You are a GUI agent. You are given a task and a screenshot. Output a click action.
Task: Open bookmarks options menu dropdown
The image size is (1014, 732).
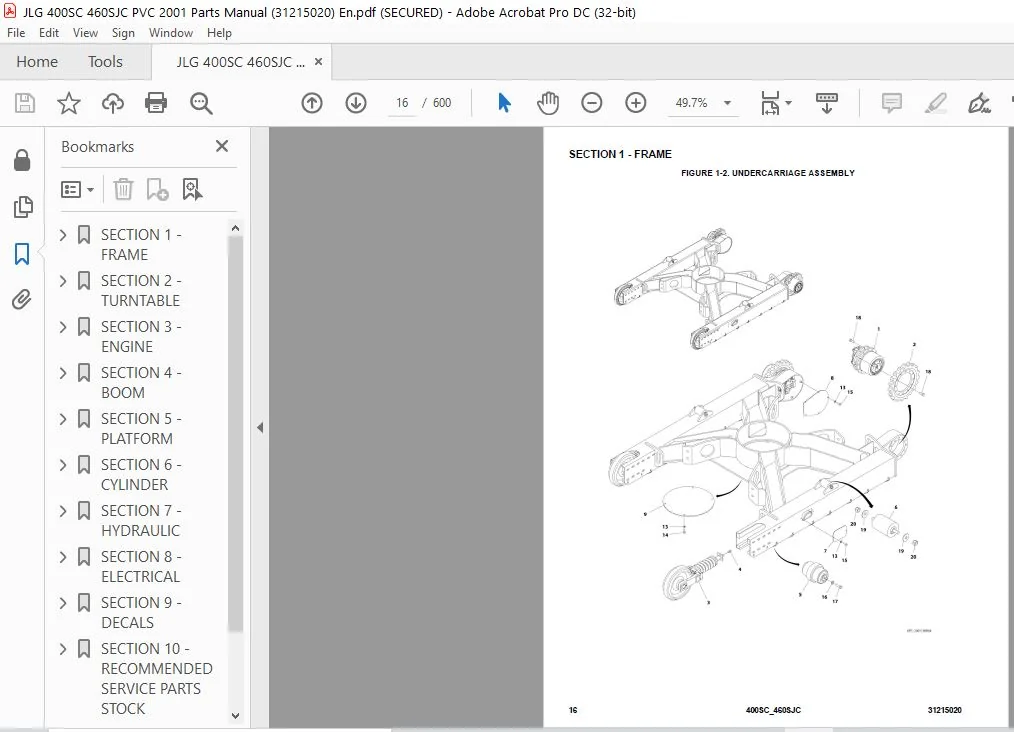pos(78,189)
